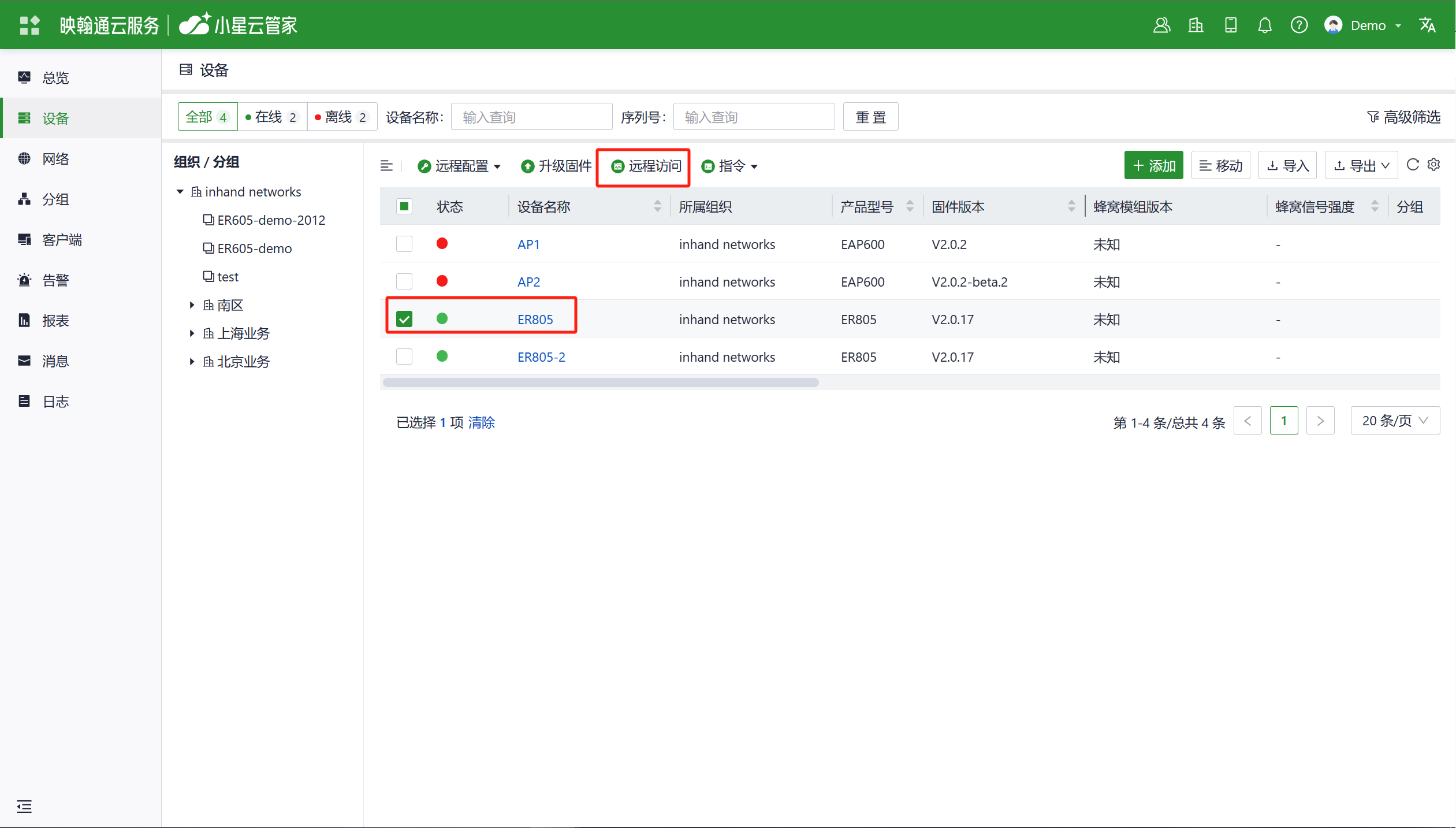1456x828 pixels.
Task: Open the help question mark icon
Action: pos(1299,25)
